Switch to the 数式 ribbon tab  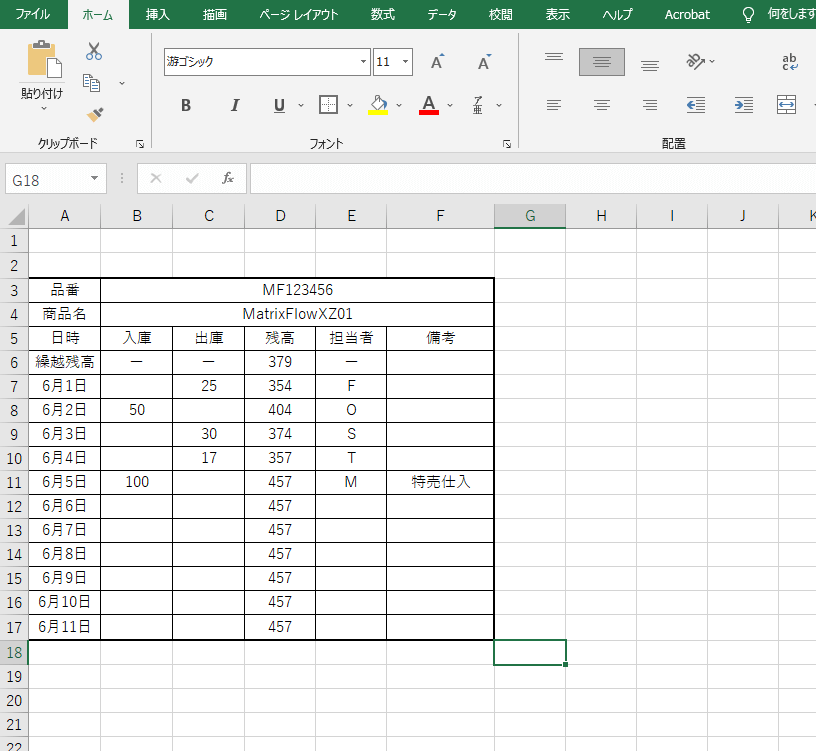point(382,14)
